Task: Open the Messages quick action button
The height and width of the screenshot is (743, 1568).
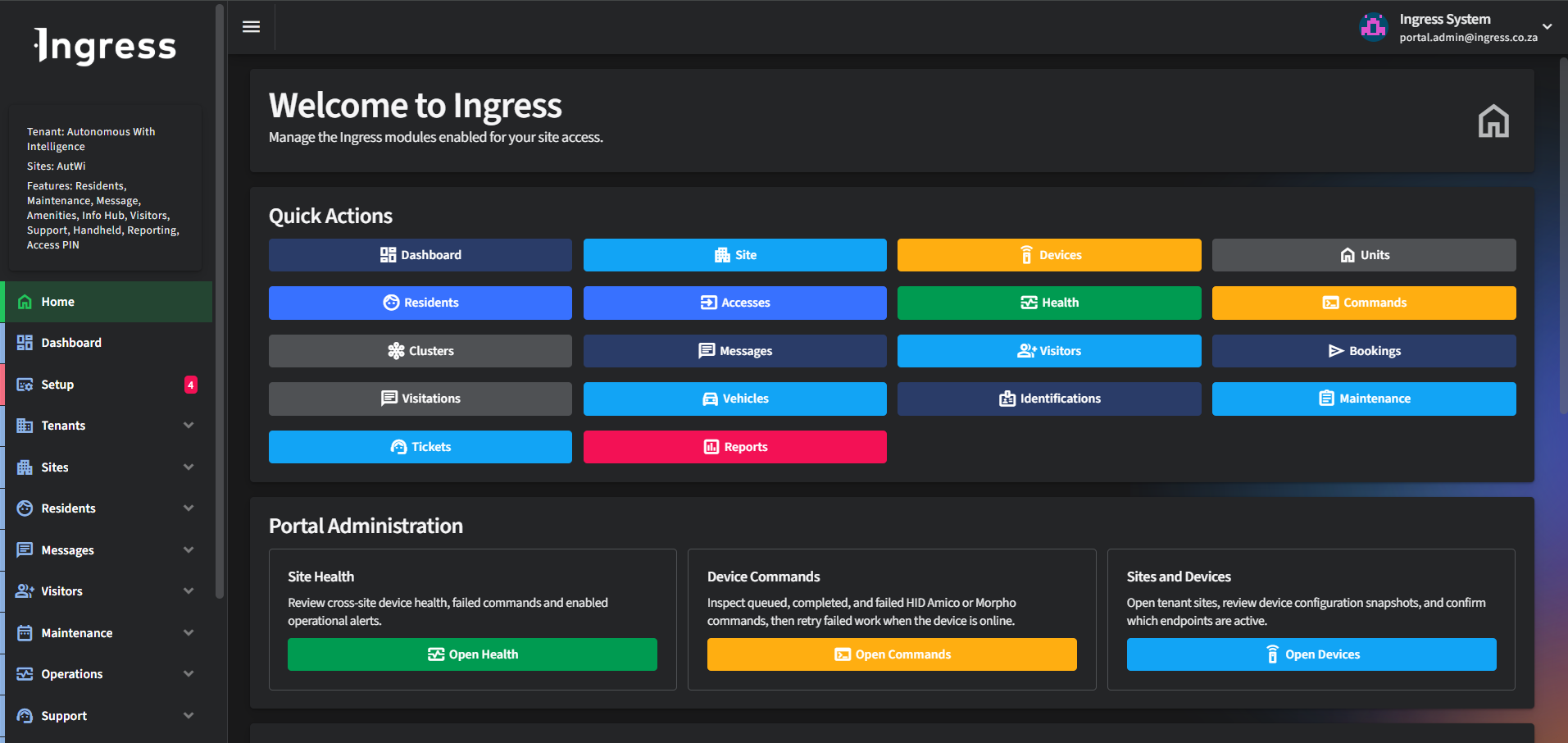Action: pyautogui.click(x=734, y=351)
